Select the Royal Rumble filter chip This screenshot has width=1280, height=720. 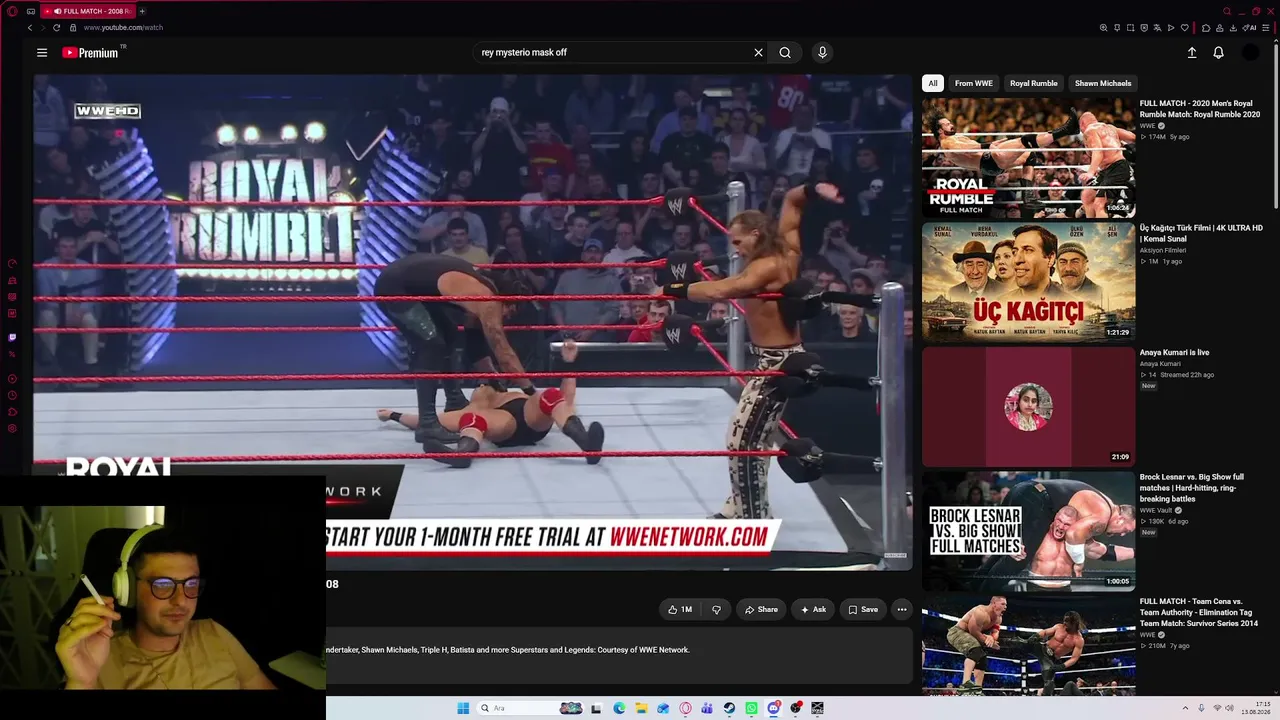pyautogui.click(x=1034, y=83)
